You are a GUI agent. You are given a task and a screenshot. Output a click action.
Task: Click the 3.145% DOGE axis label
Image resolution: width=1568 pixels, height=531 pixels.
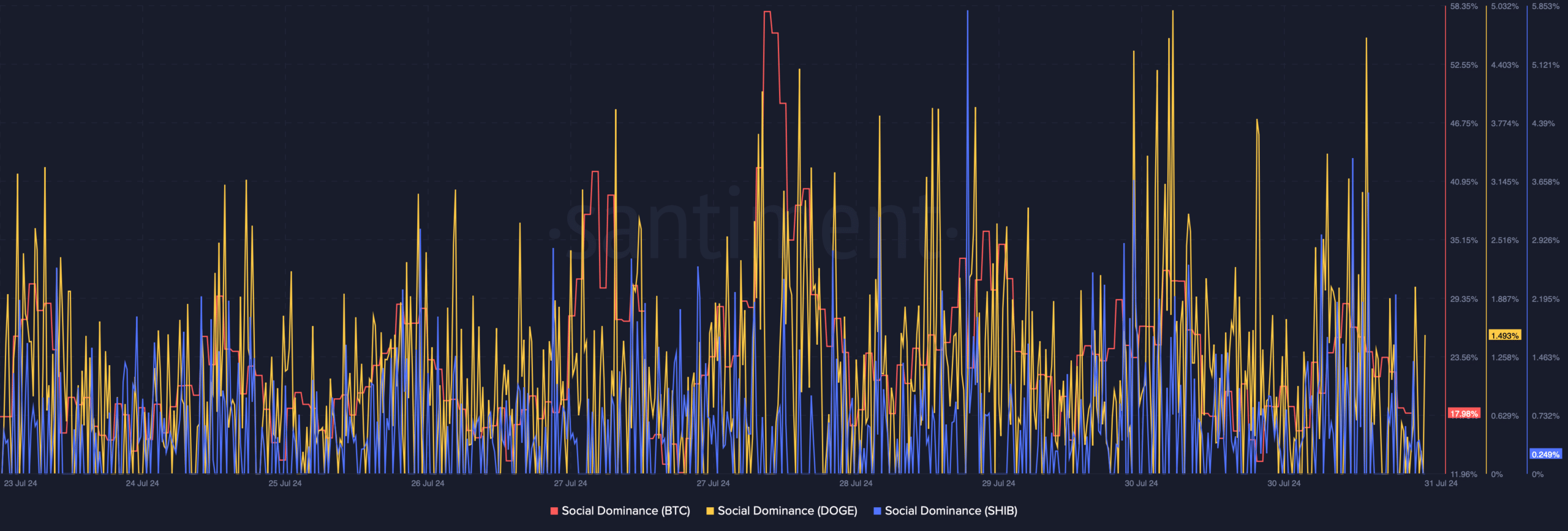pyautogui.click(x=1505, y=182)
